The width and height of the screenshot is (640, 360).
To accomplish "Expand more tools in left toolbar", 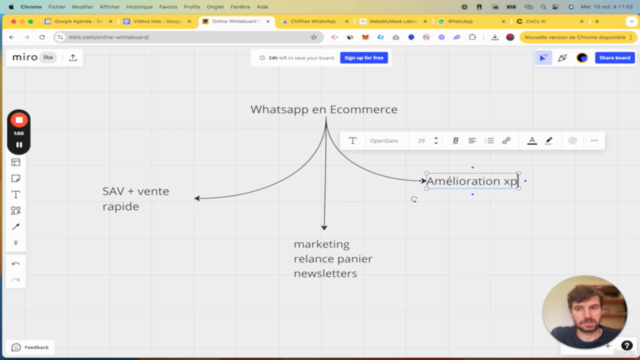I will [16, 243].
